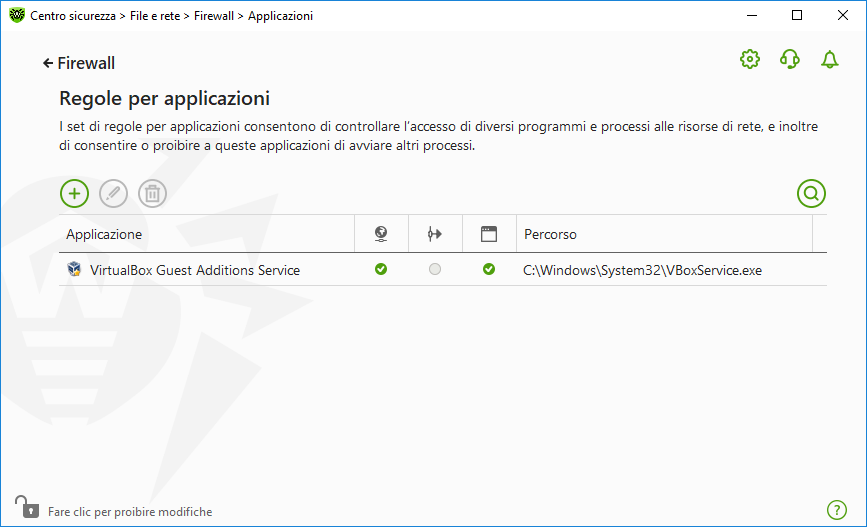Select VirtualBox Guest Additions Service row
867x527 pixels.
pos(194,270)
